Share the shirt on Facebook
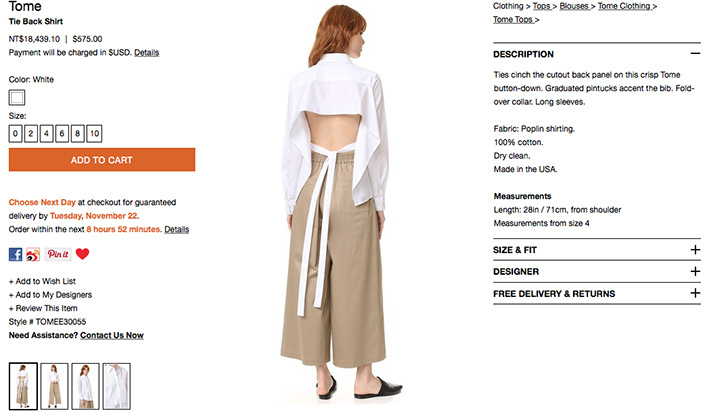 (15, 254)
